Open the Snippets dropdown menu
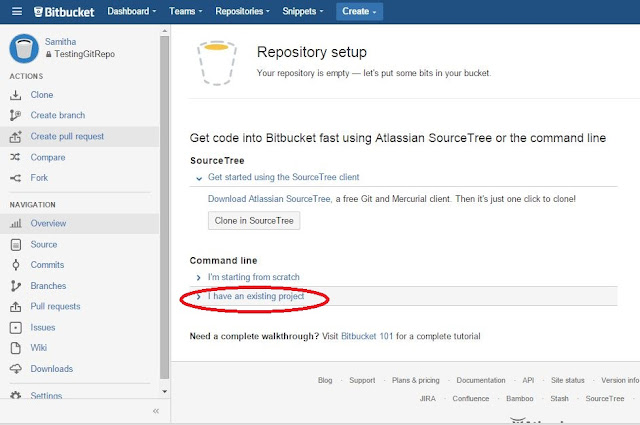640x425 pixels. pos(302,11)
